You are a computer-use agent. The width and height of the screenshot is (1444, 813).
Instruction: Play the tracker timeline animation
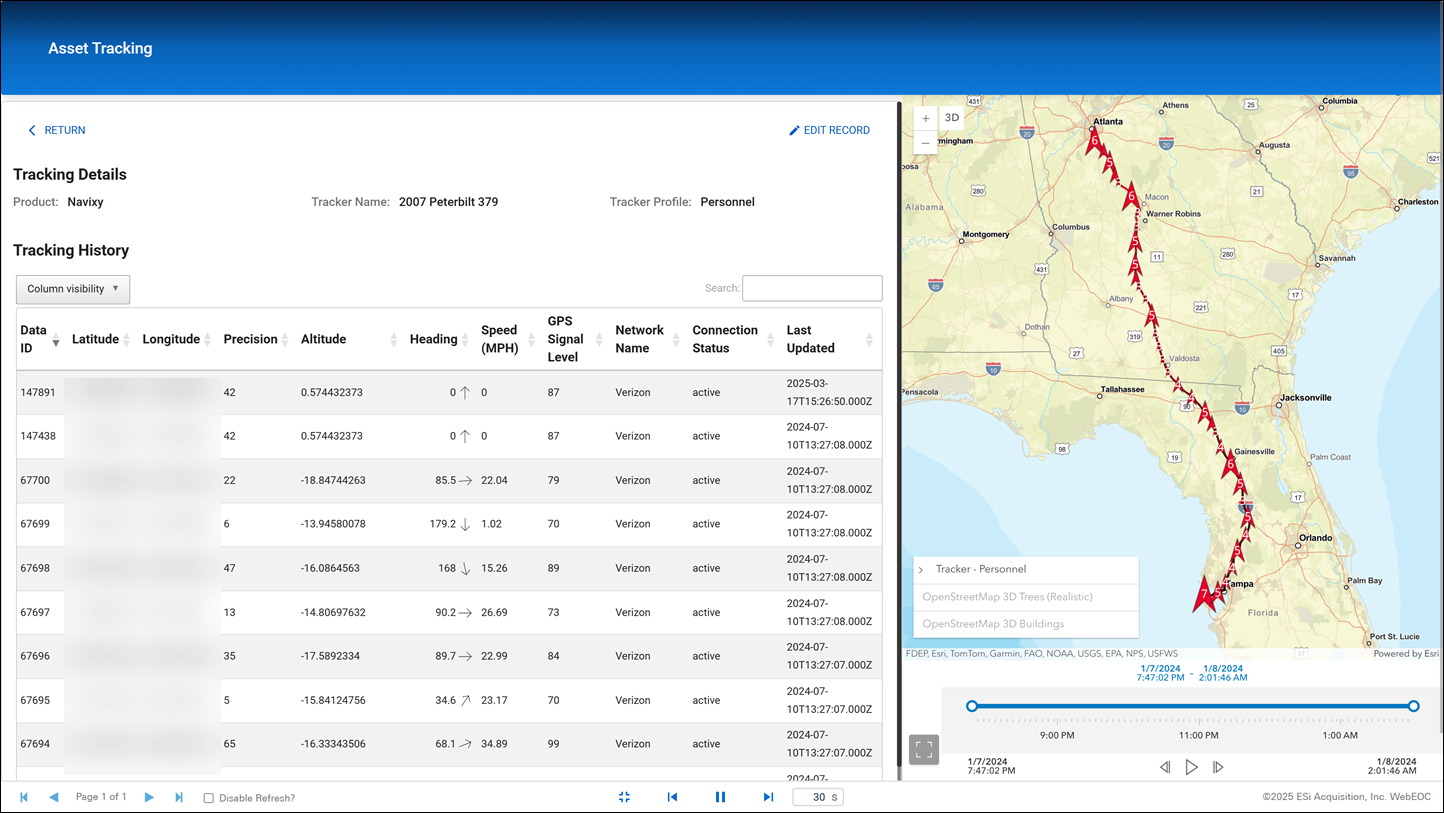point(1192,767)
